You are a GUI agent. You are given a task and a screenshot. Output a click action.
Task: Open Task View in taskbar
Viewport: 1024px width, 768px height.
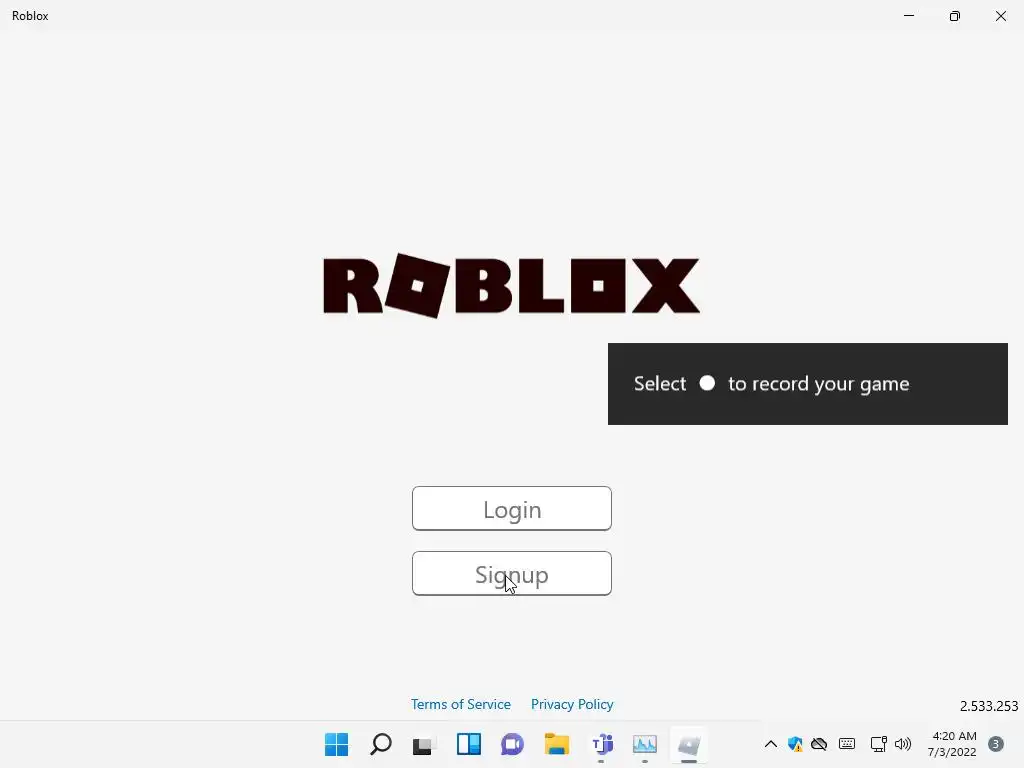pos(424,744)
